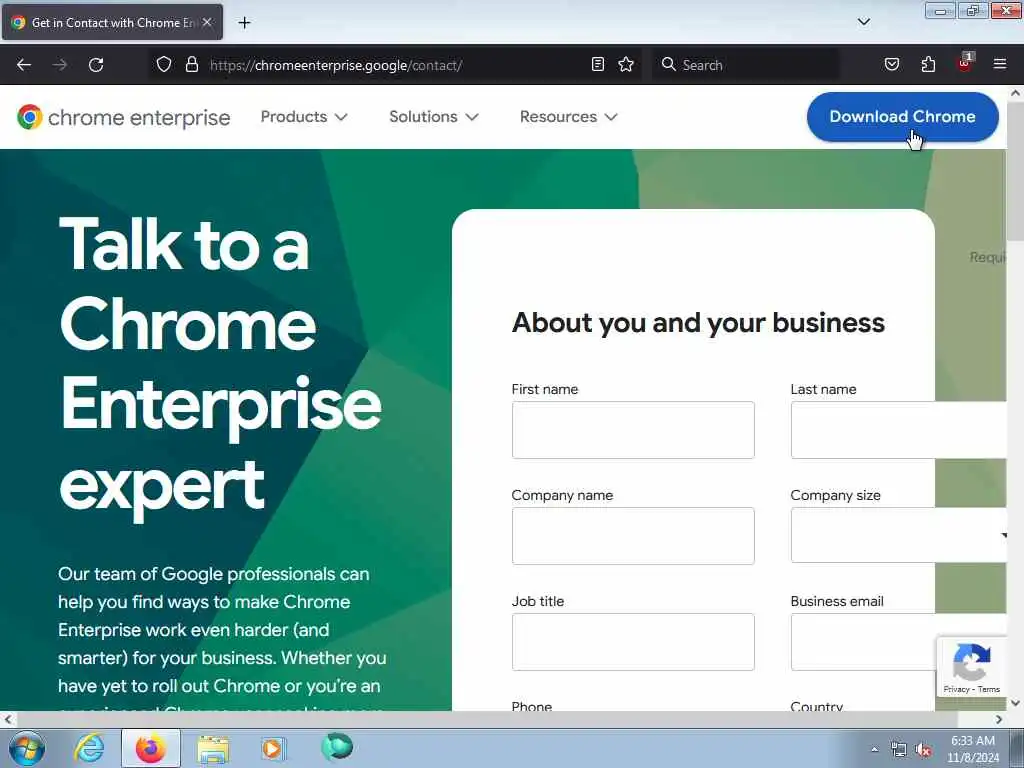The image size is (1024, 768).
Task: Close the Get in Contact with Chrome tab
Action: pyautogui.click(x=207, y=22)
